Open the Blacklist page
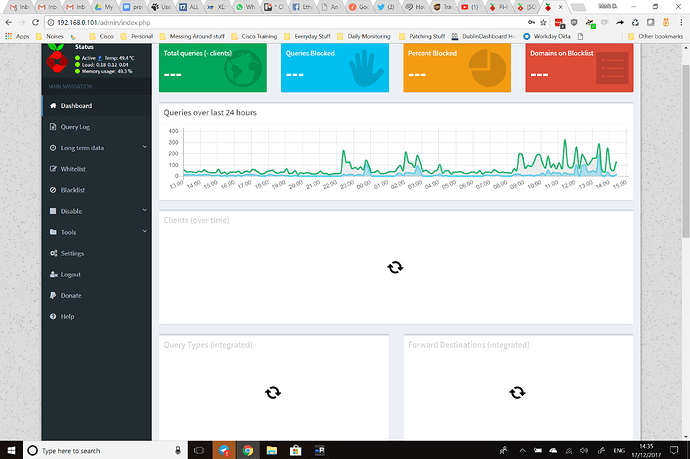 tap(97, 190)
